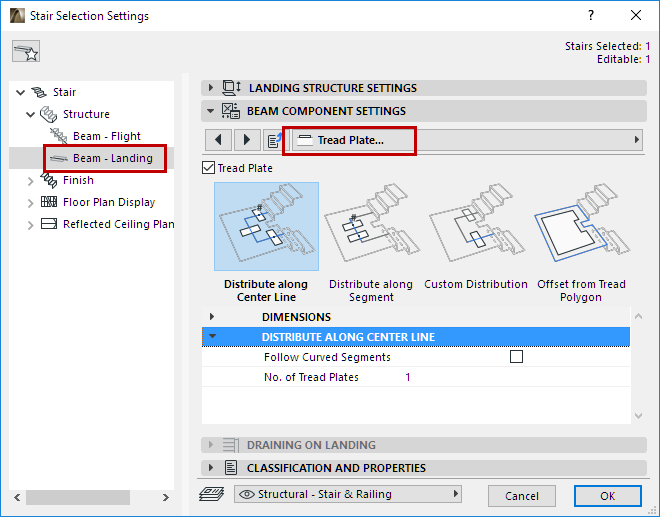This screenshot has width=660, height=517.
Task: Click the Reflected Ceiling Plan icon
Action: click(49, 224)
